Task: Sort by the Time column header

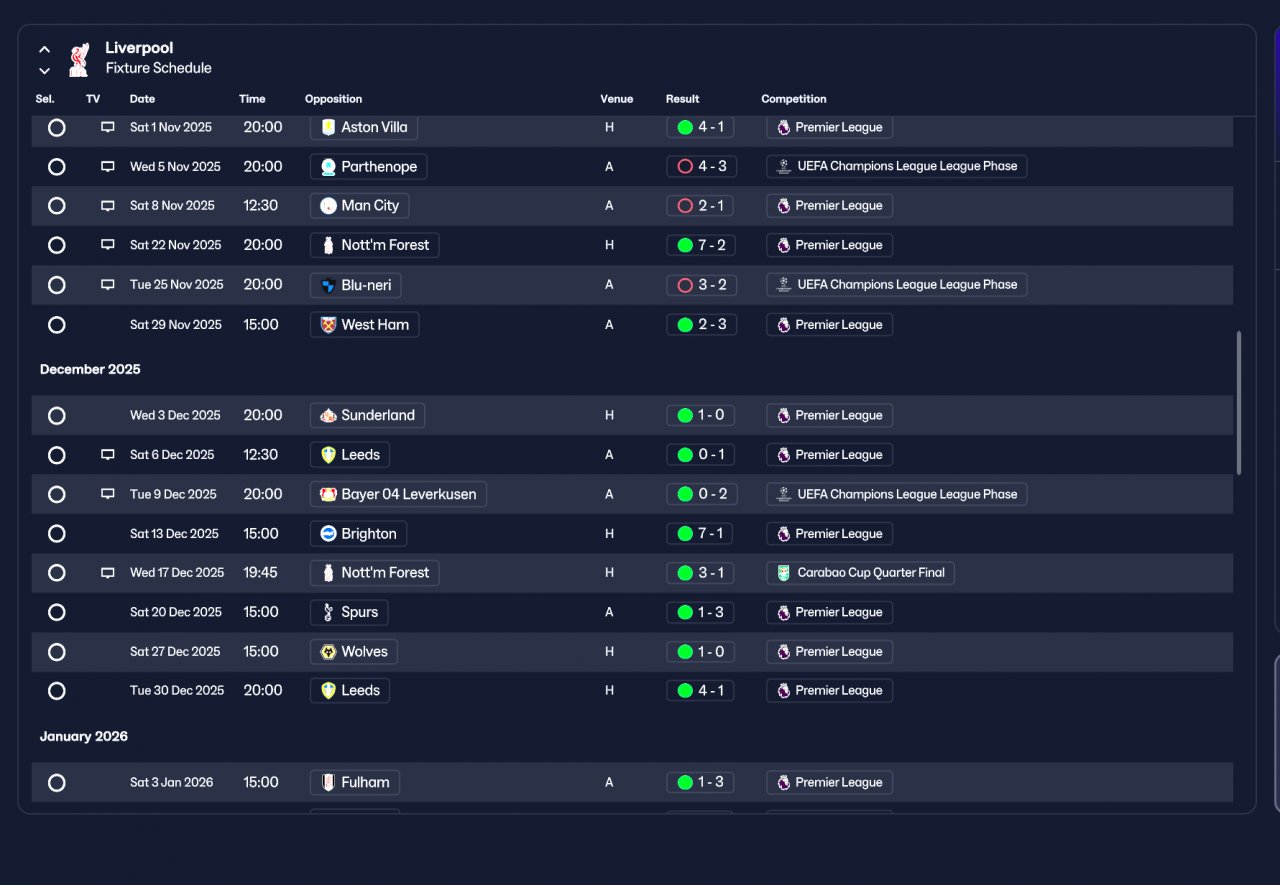Action: 252,99
